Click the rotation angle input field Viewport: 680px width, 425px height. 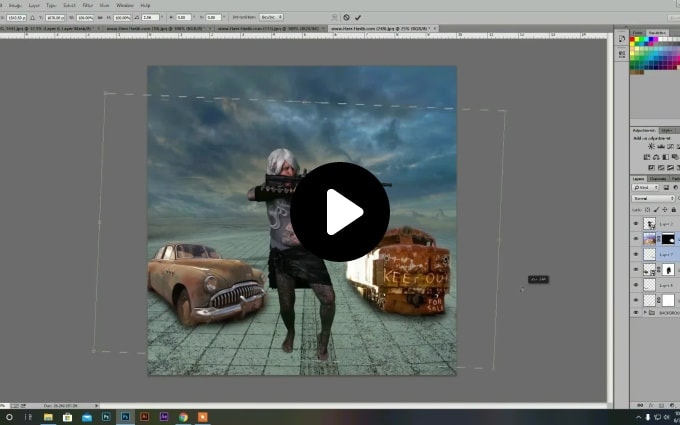pyautogui.click(x=150, y=17)
